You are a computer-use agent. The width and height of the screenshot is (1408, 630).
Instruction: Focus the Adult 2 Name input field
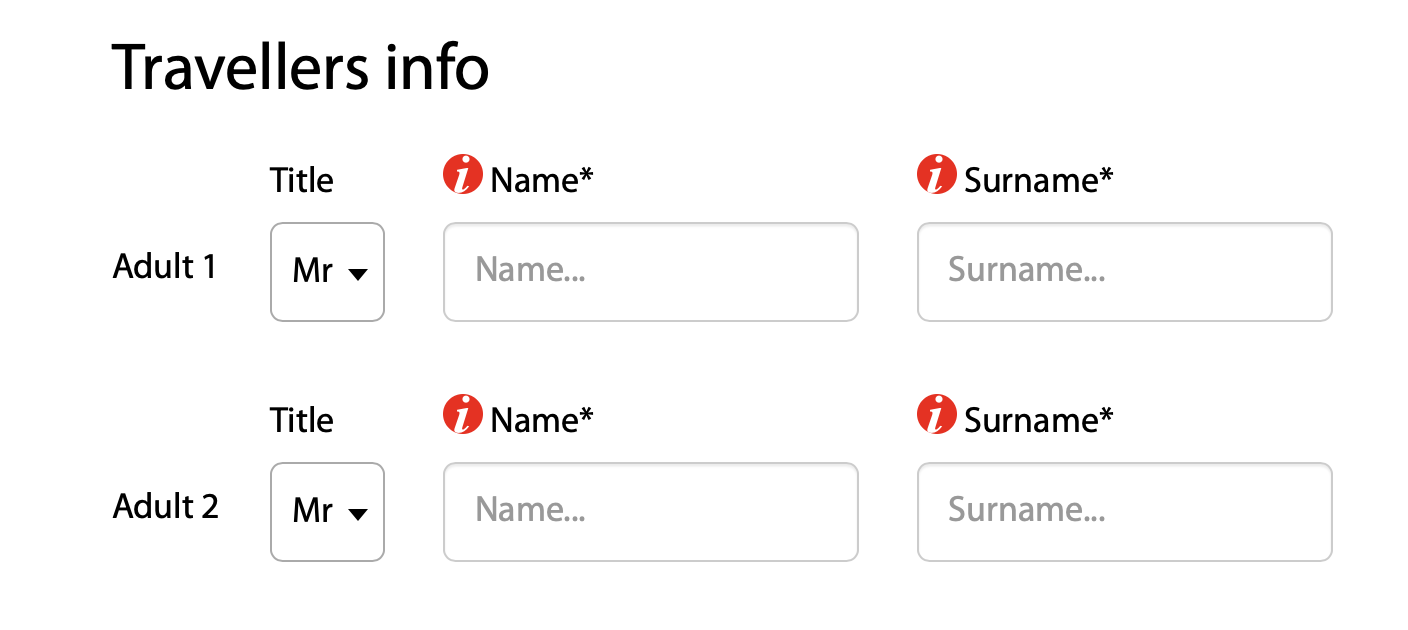tap(651, 512)
